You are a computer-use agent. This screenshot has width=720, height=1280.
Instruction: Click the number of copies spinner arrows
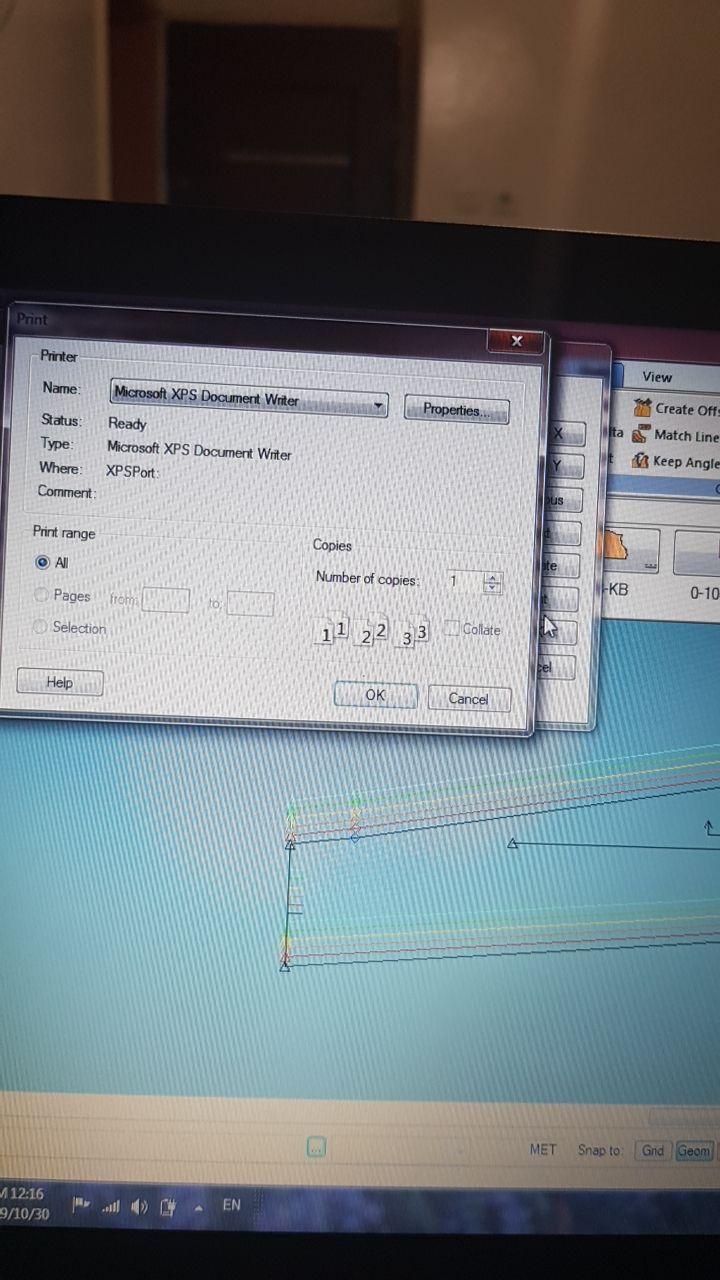pyautogui.click(x=491, y=582)
